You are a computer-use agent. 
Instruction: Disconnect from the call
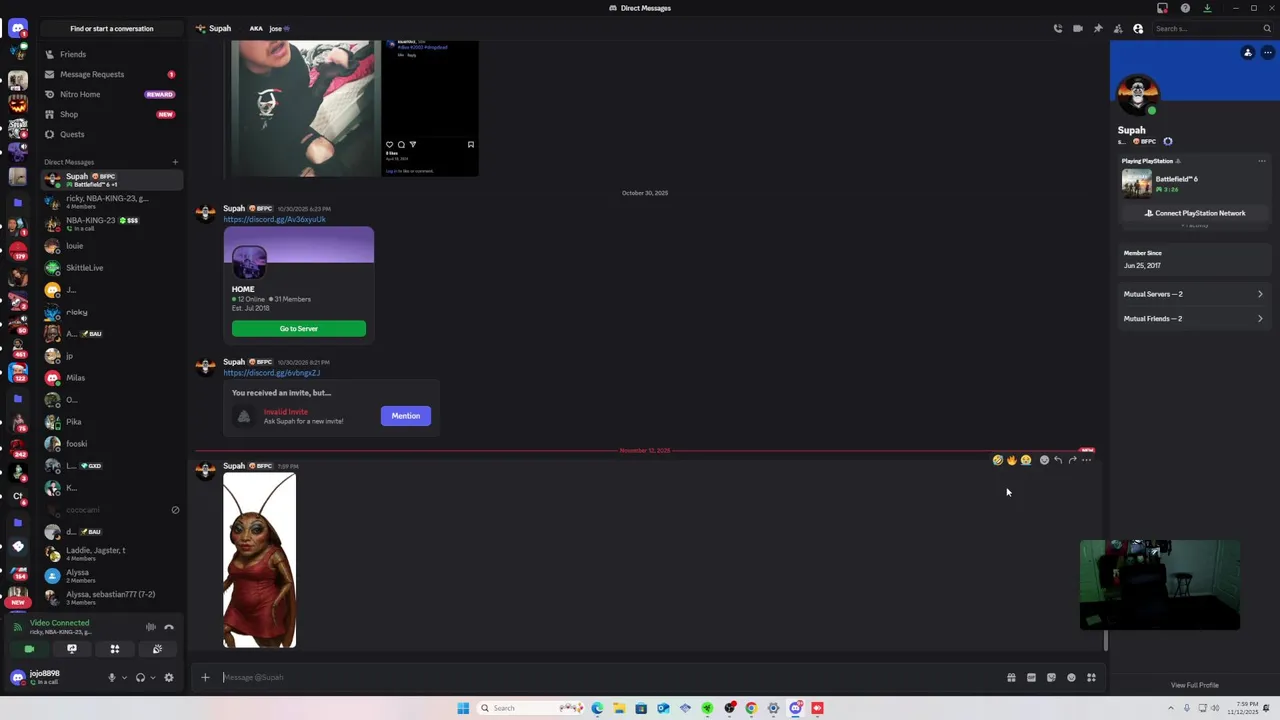[x=169, y=627]
